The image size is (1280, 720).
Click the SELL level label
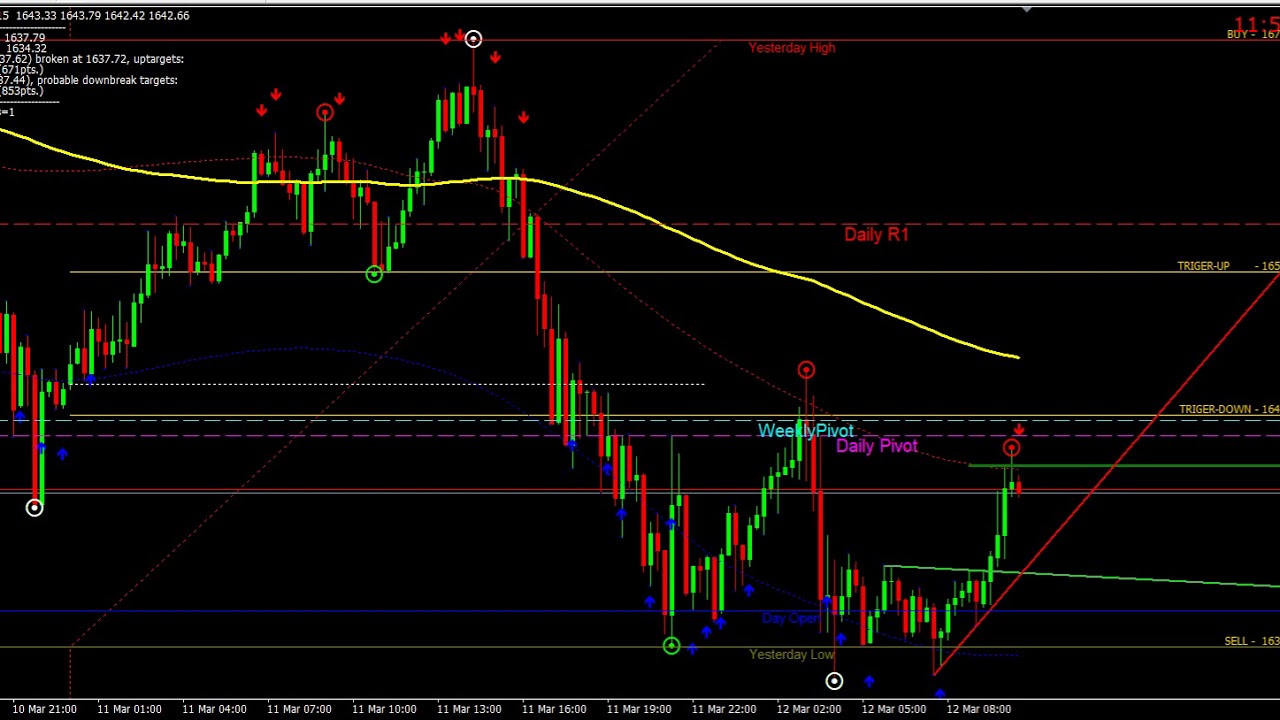pyautogui.click(x=1251, y=641)
